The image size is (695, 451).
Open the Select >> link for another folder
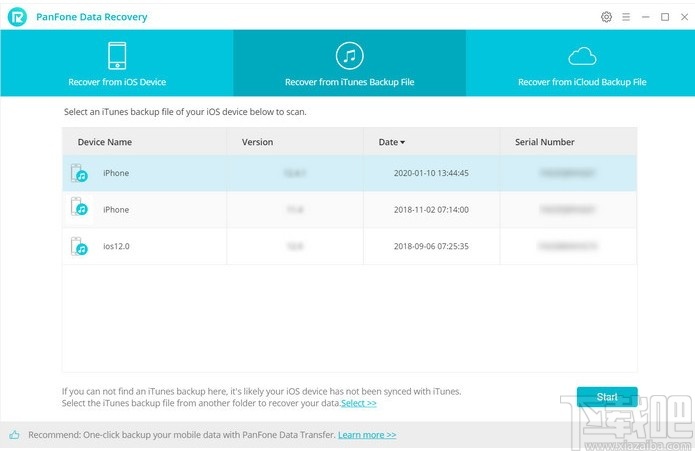tap(359, 403)
